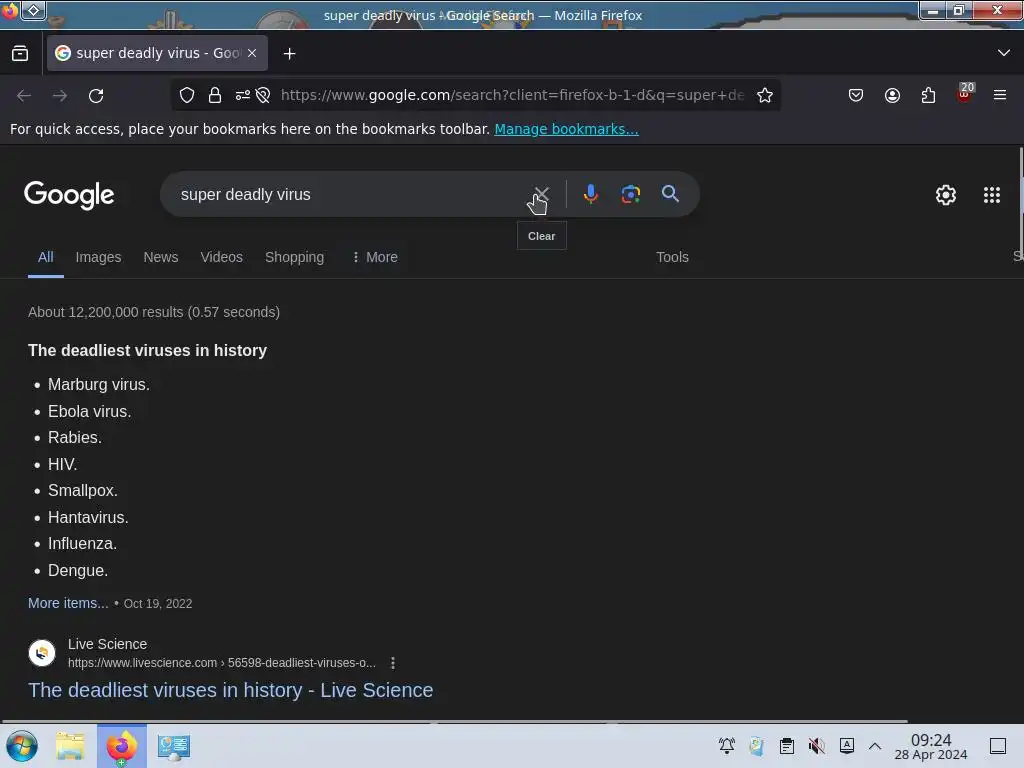
Task: Go to Google homepage logo
Action: coord(69,195)
